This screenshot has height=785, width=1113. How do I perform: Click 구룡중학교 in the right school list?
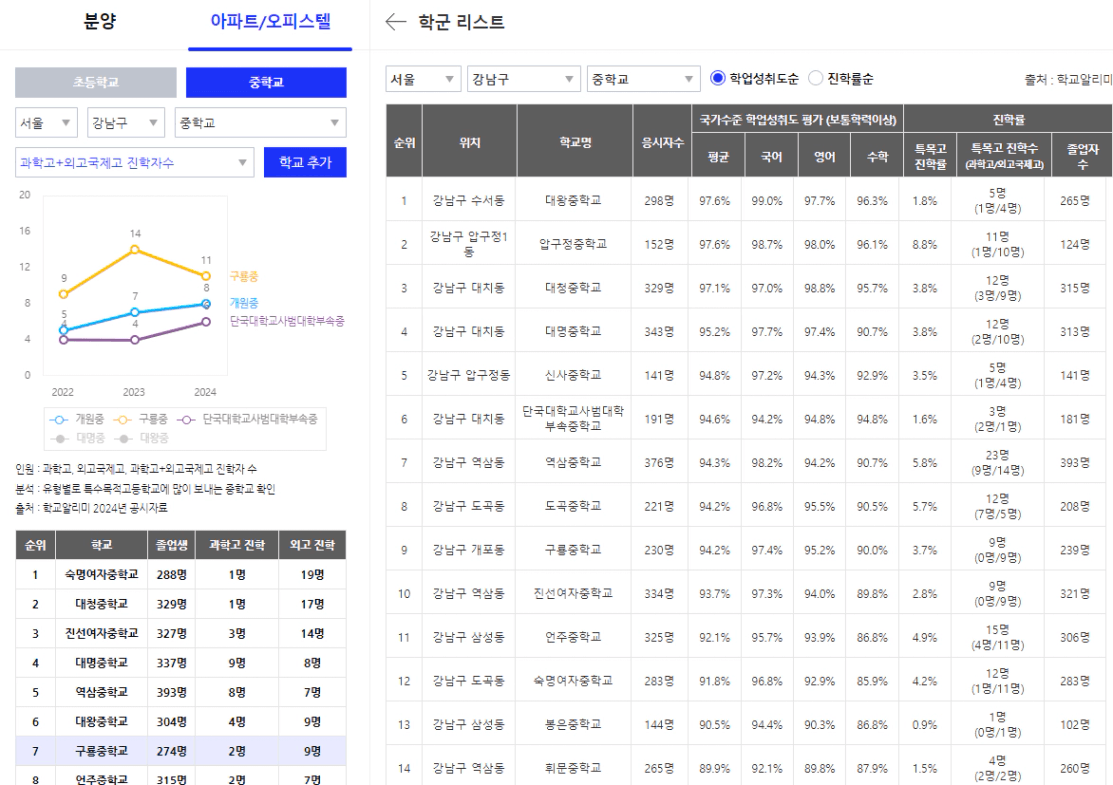[573, 550]
